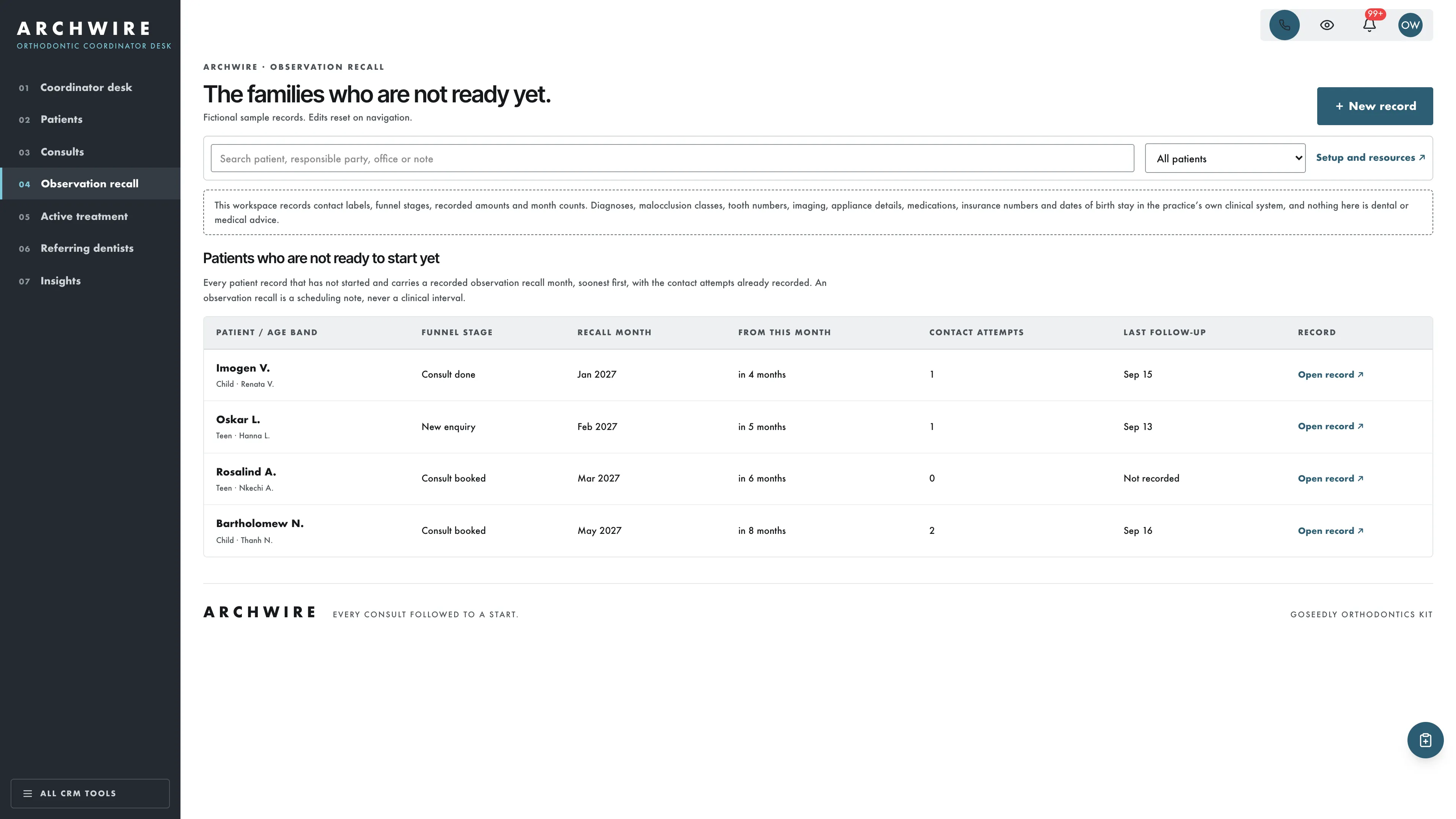Toggle the eye visibility icon
The image size is (1456, 819).
[x=1327, y=25]
